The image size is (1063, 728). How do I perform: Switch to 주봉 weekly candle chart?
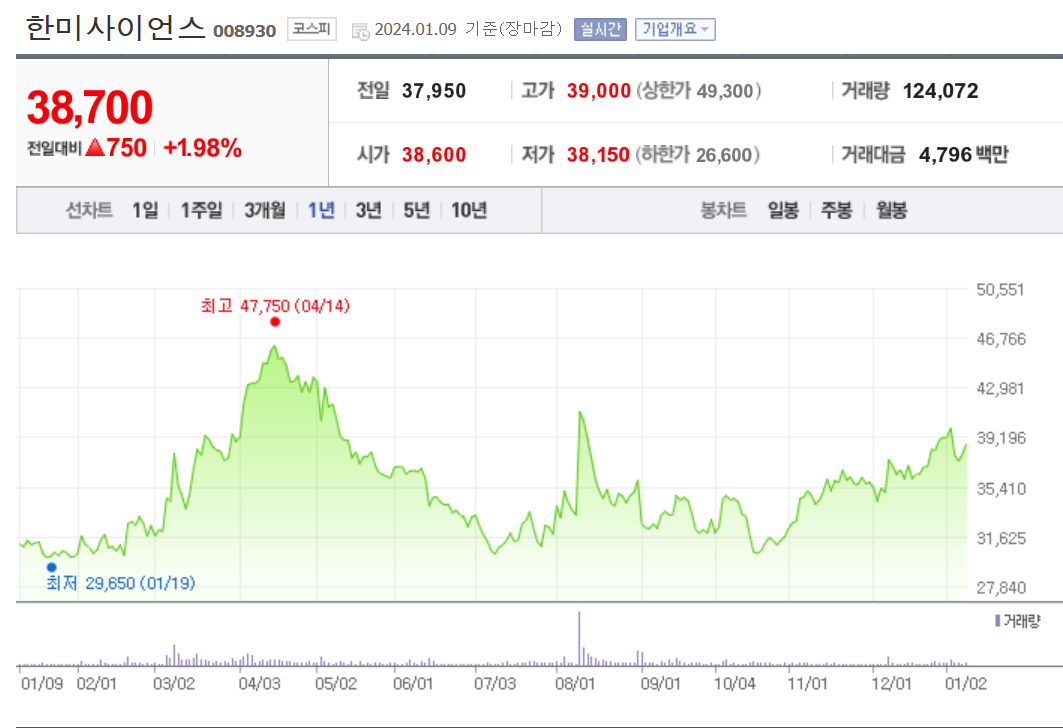point(837,210)
